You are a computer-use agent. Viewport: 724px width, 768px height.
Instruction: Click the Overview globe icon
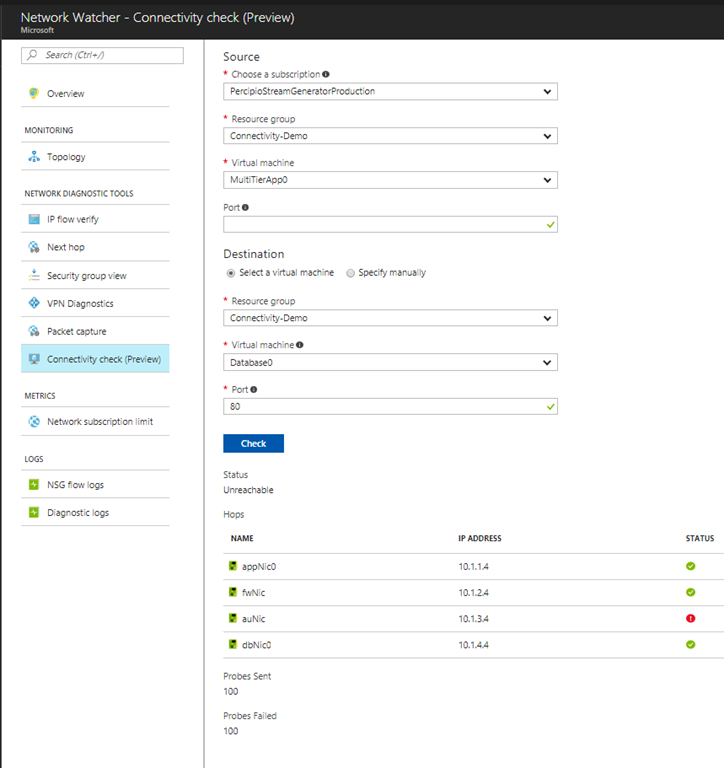click(34, 93)
